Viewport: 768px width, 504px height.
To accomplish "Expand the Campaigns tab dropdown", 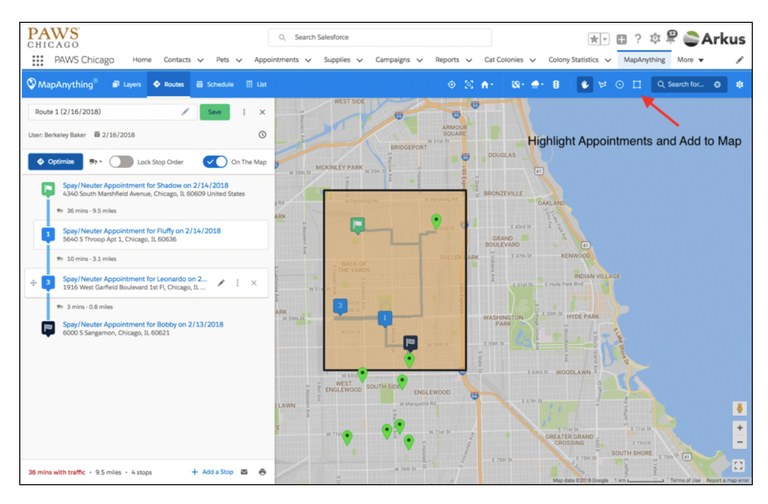I will coord(420,60).
